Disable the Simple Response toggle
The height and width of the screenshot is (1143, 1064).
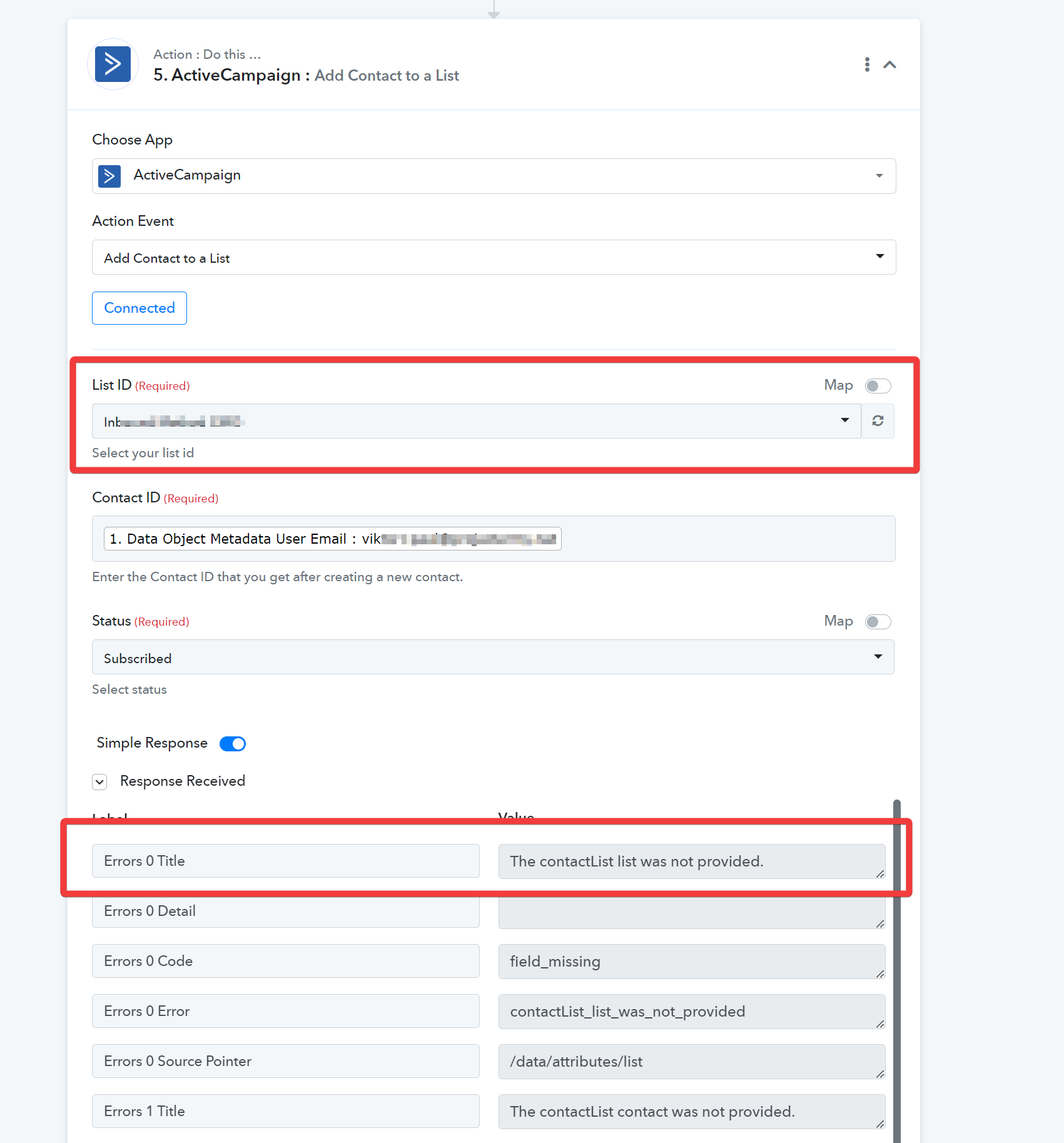tap(233, 743)
